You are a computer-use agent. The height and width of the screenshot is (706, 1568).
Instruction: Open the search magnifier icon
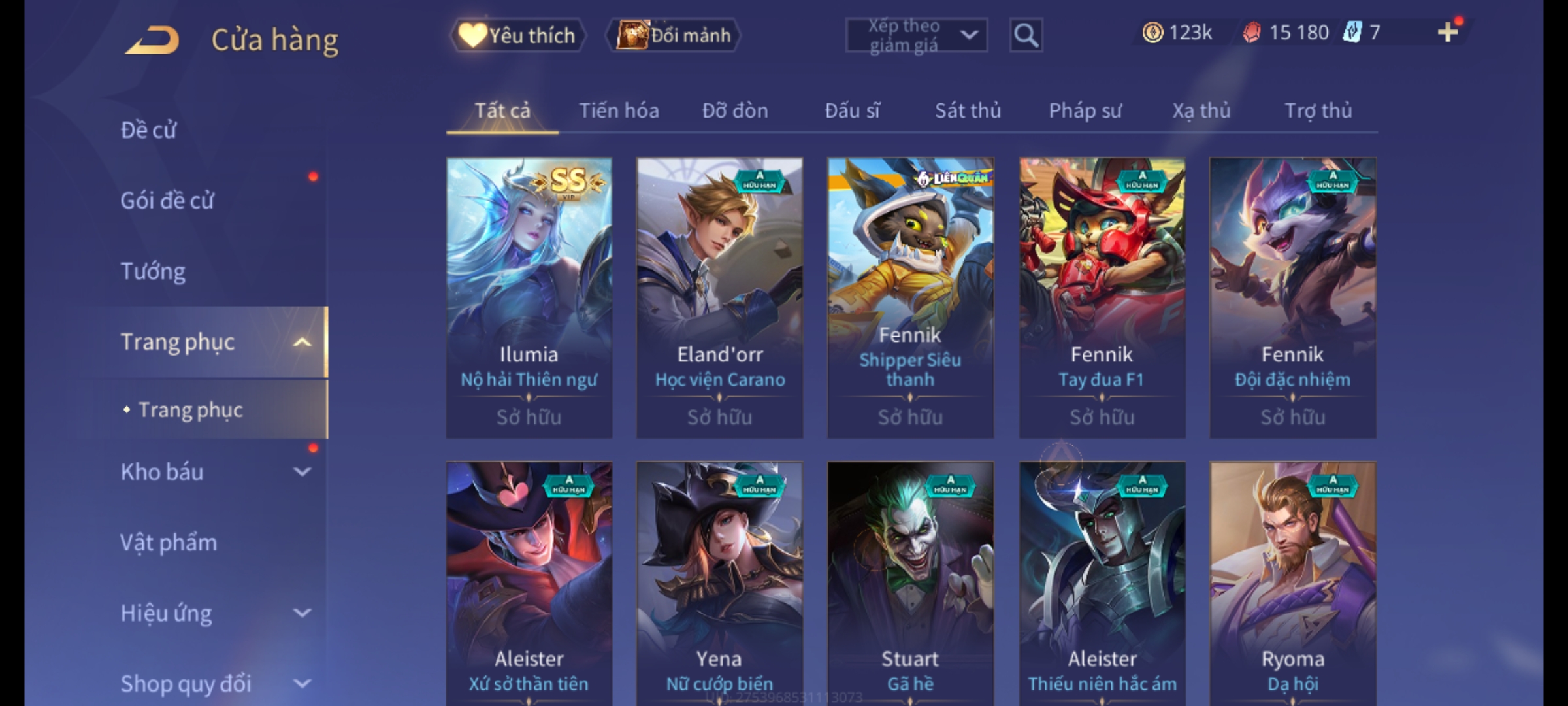tap(1026, 35)
